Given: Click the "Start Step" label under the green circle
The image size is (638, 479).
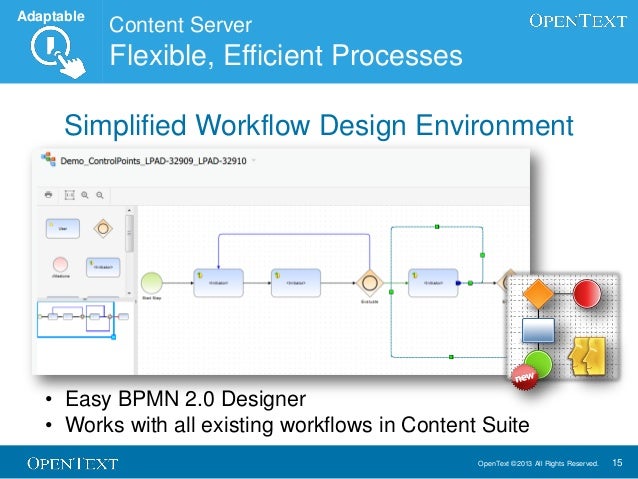Looking at the screenshot, I should [152, 298].
